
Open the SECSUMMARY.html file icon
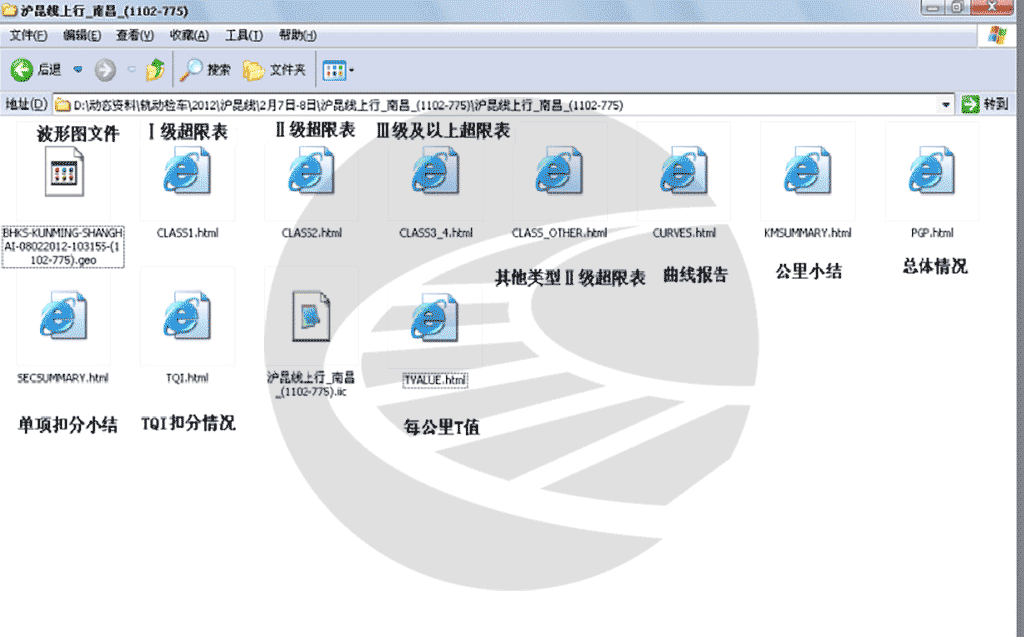63,316
